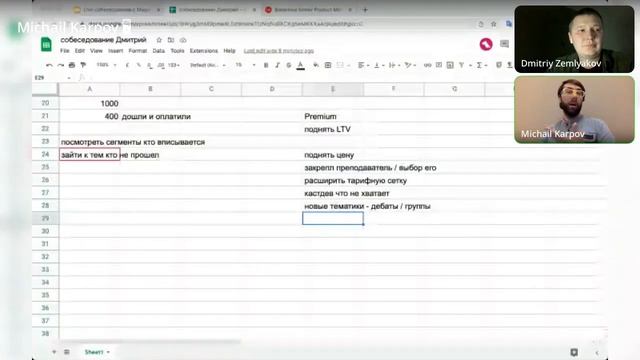Open the borders tool
640x360 pixels.
point(328,65)
